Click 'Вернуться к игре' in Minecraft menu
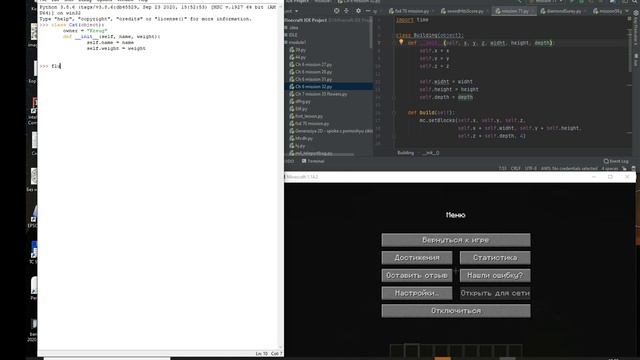The height and width of the screenshot is (360, 640). (456, 240)
